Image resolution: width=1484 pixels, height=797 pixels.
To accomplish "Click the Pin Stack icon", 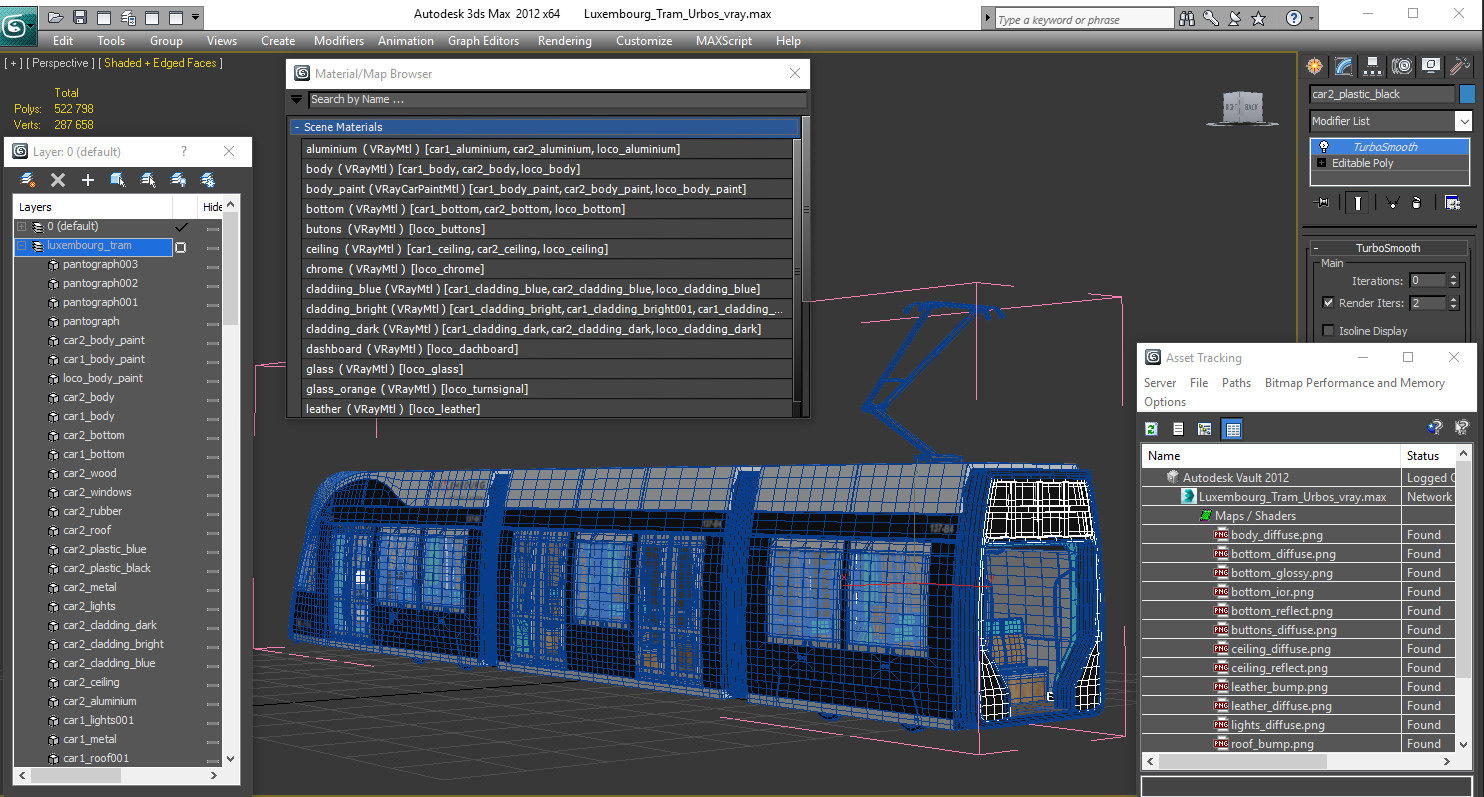I will click(x=1323, y=203).
